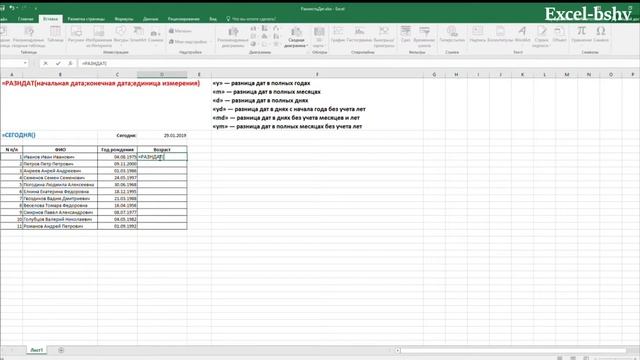The width and height of the screenshot is (640, 360).
Task: Open the Рецензирование (Review) tab
Action: 184,19
